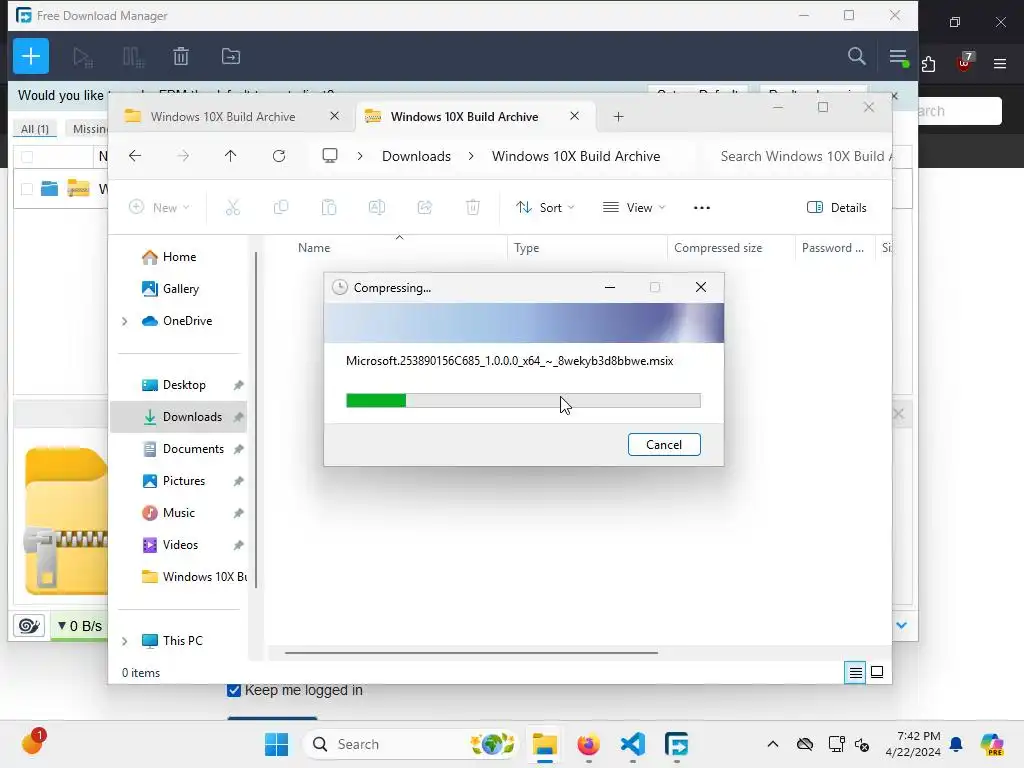
Task: Open the View dropdown in Explorer
Action: [634, 208]
